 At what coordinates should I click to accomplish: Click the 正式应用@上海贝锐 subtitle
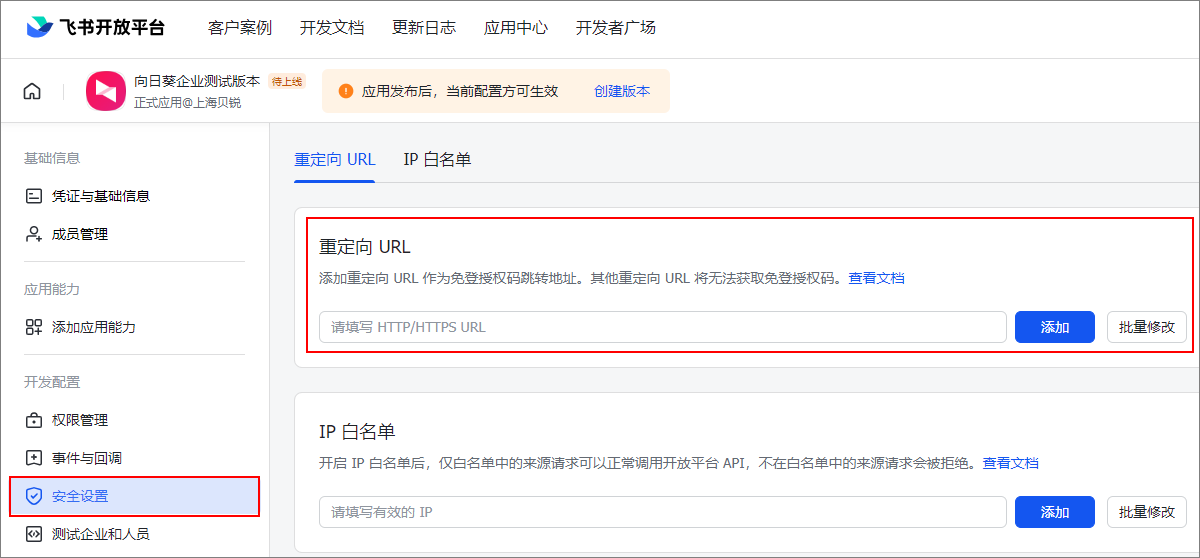click(187, 103)
